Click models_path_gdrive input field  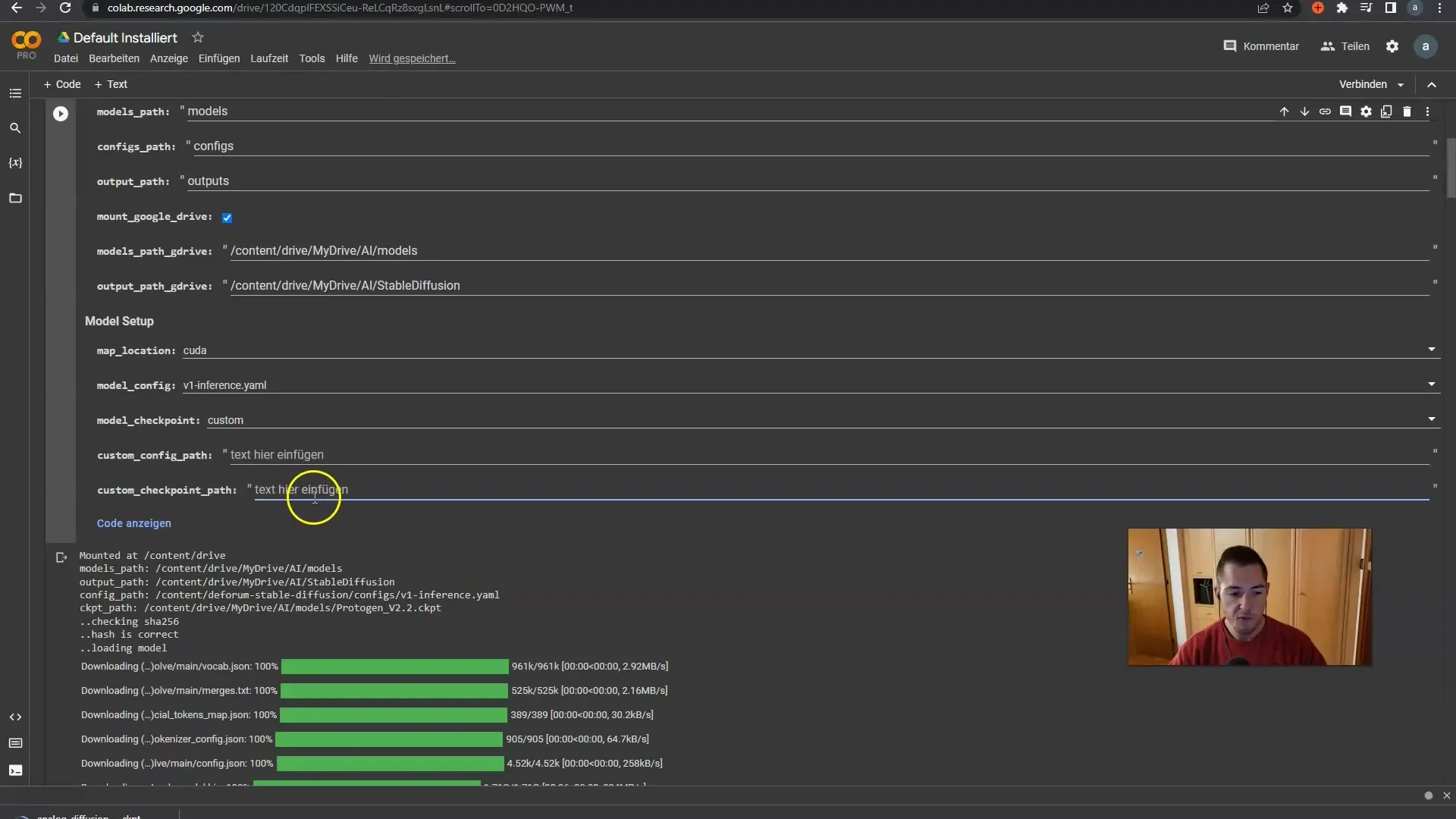829,251
